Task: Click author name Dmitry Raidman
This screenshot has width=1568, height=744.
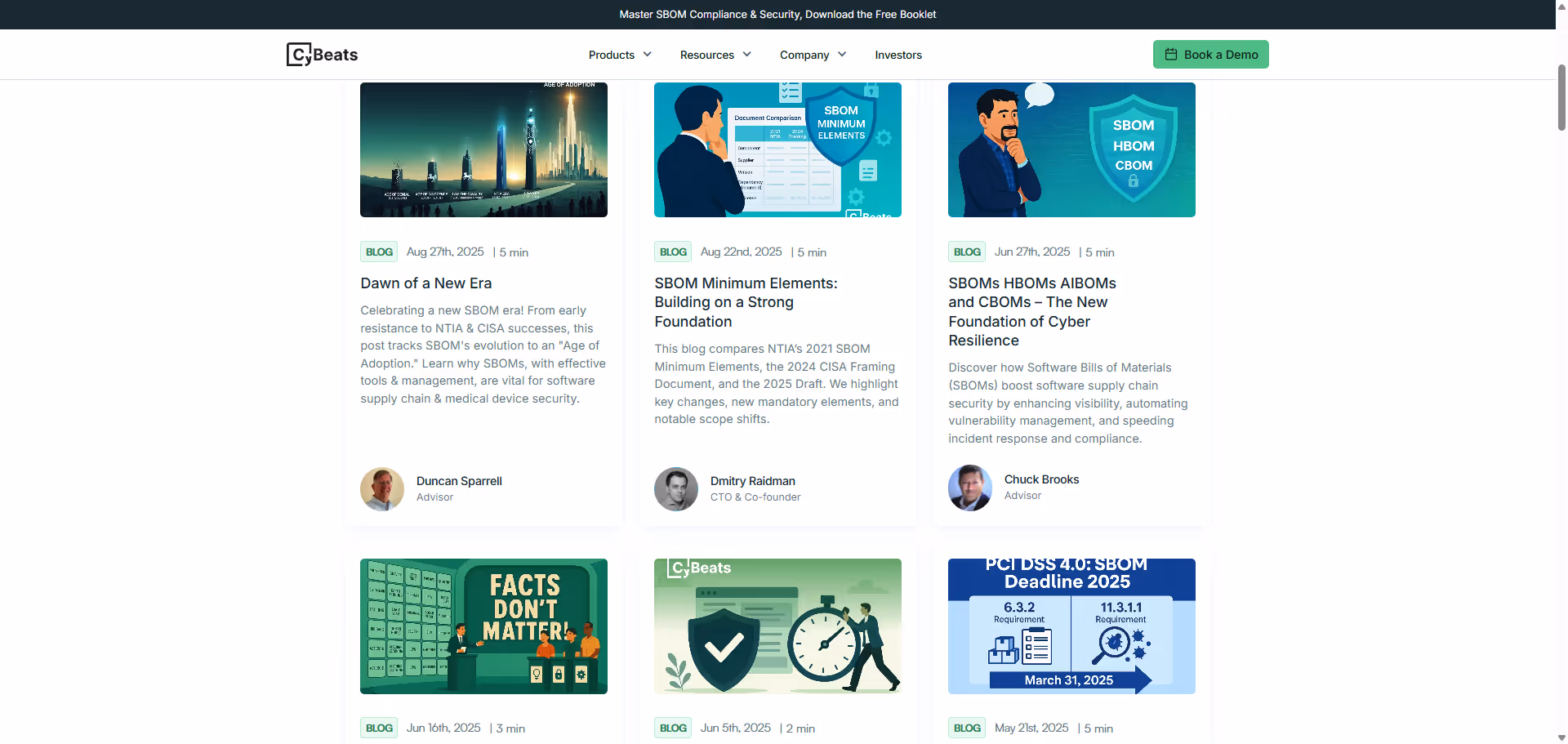Action: [753, 481]
